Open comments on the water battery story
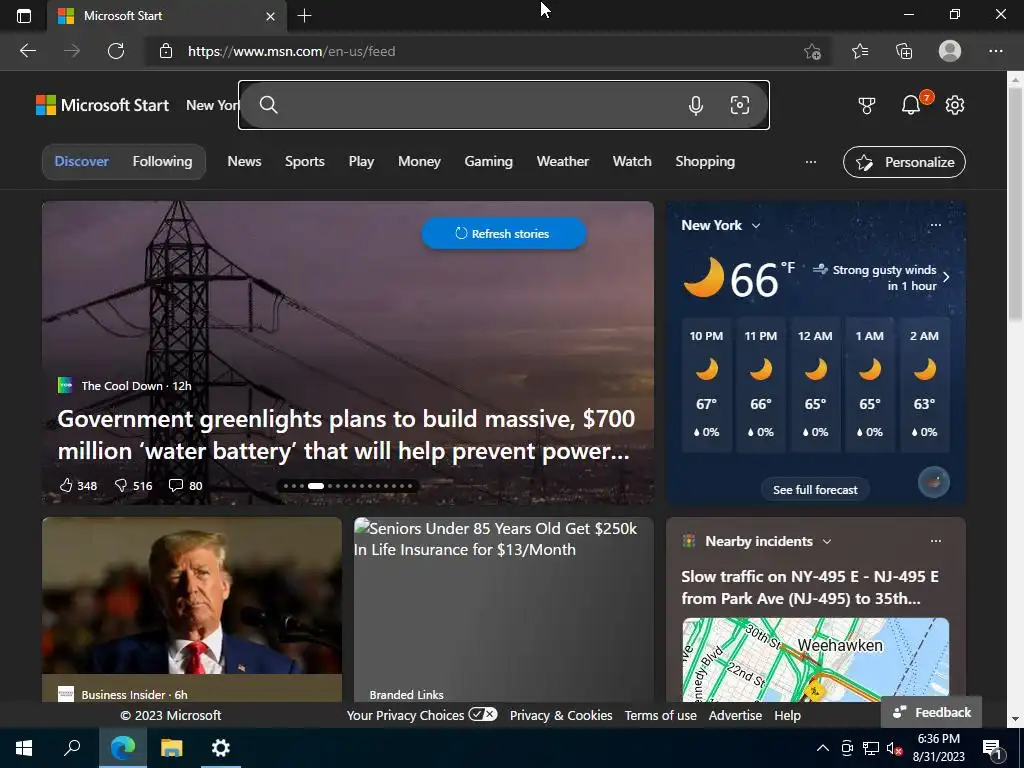 pyautogui.click(x=185, y=485)
